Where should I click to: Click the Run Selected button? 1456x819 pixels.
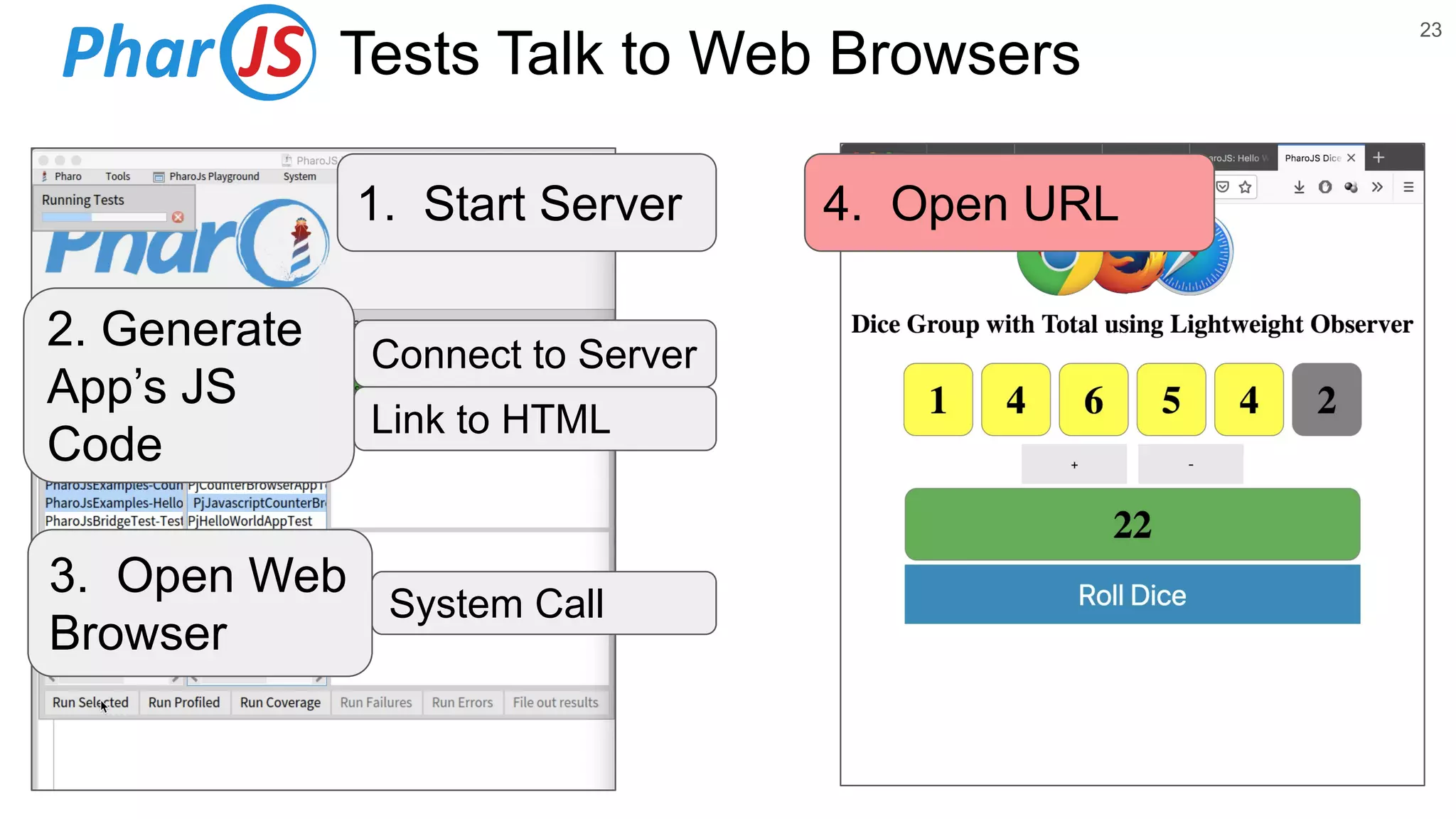[x=90, y=702]
